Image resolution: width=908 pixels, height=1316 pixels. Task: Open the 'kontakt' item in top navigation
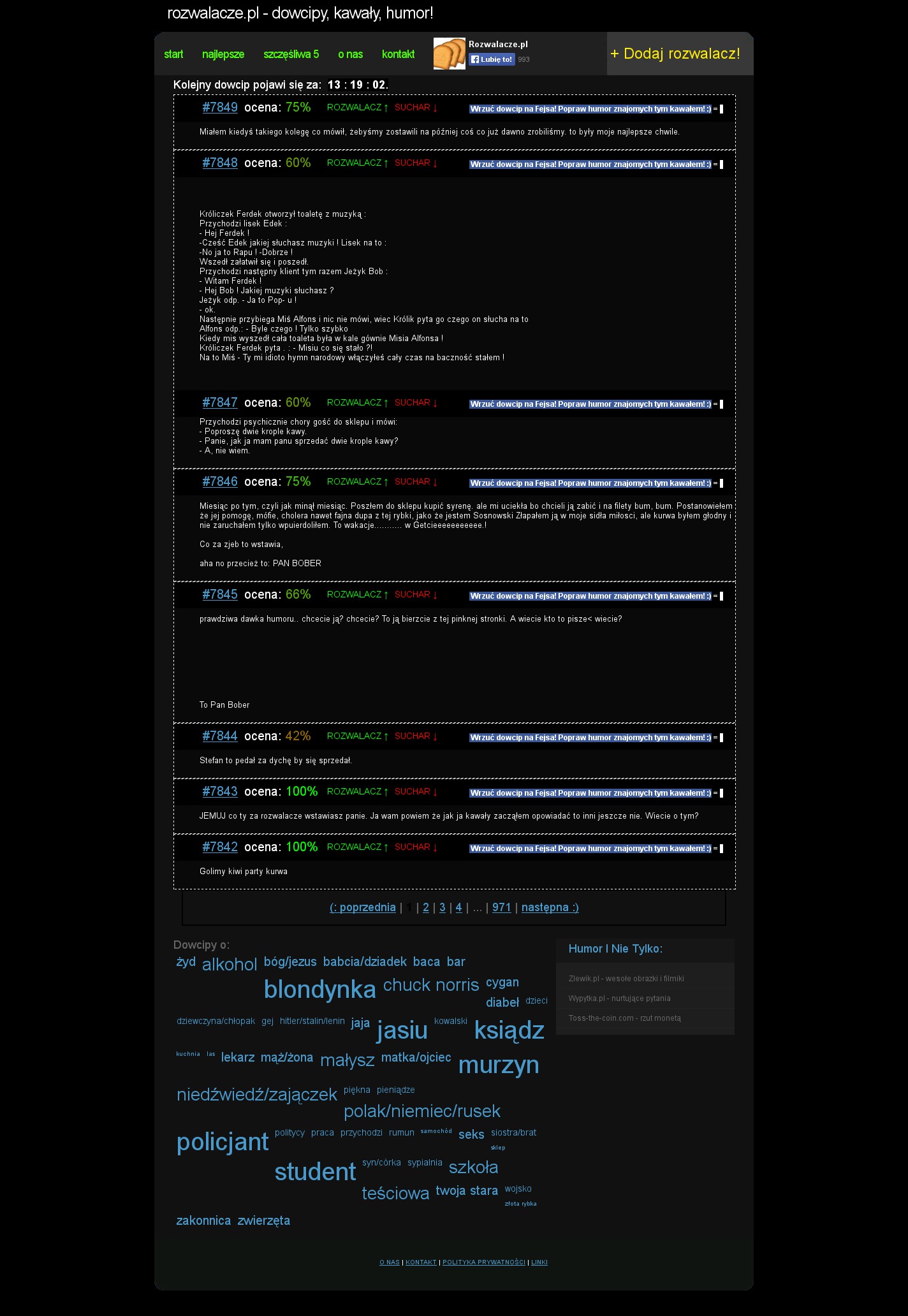pyautogui.click(x=398, y=54)
